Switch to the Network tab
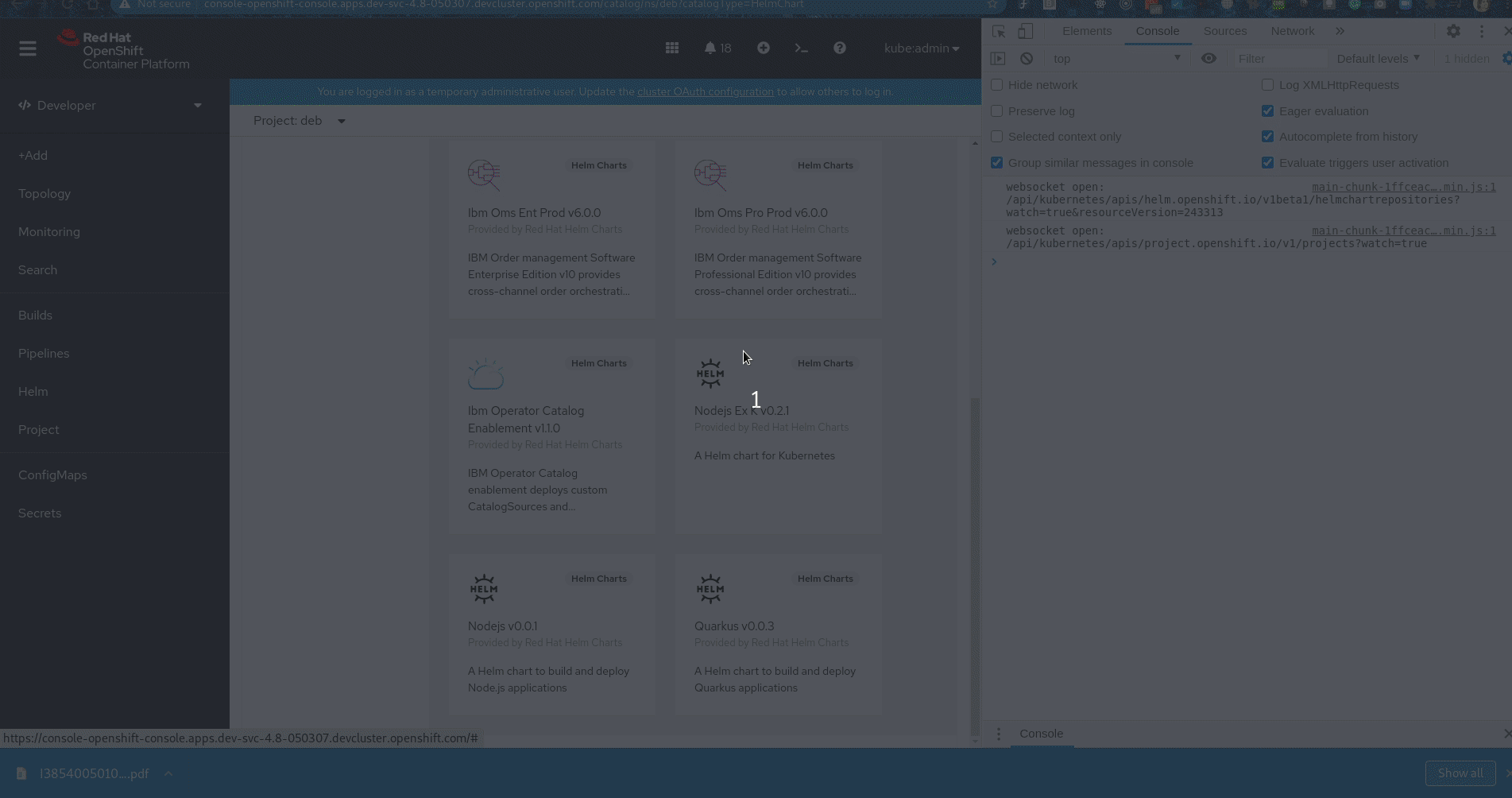Image resolution: width=1512 pixels, height=798 pixels. pos(1292,31)
